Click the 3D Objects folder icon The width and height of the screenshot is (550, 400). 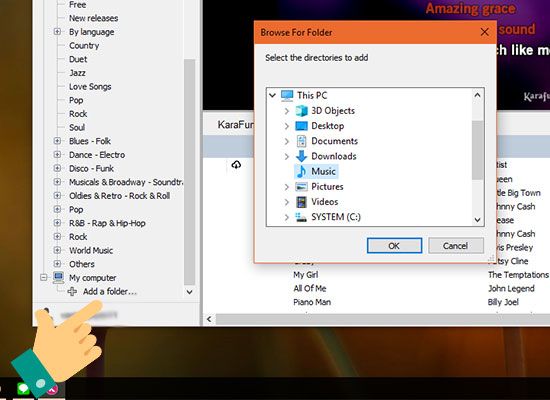(301, 111)
